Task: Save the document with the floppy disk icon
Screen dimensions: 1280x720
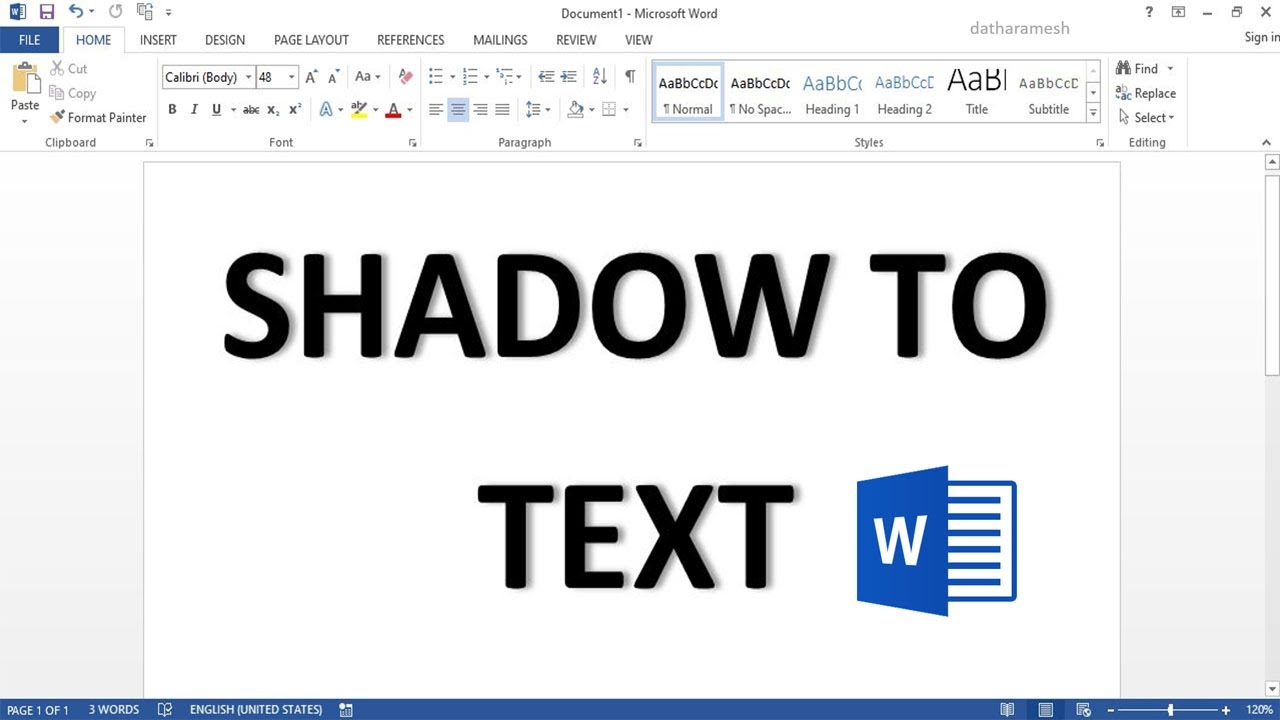Action: pyautogui.click(x=46, y=13)
